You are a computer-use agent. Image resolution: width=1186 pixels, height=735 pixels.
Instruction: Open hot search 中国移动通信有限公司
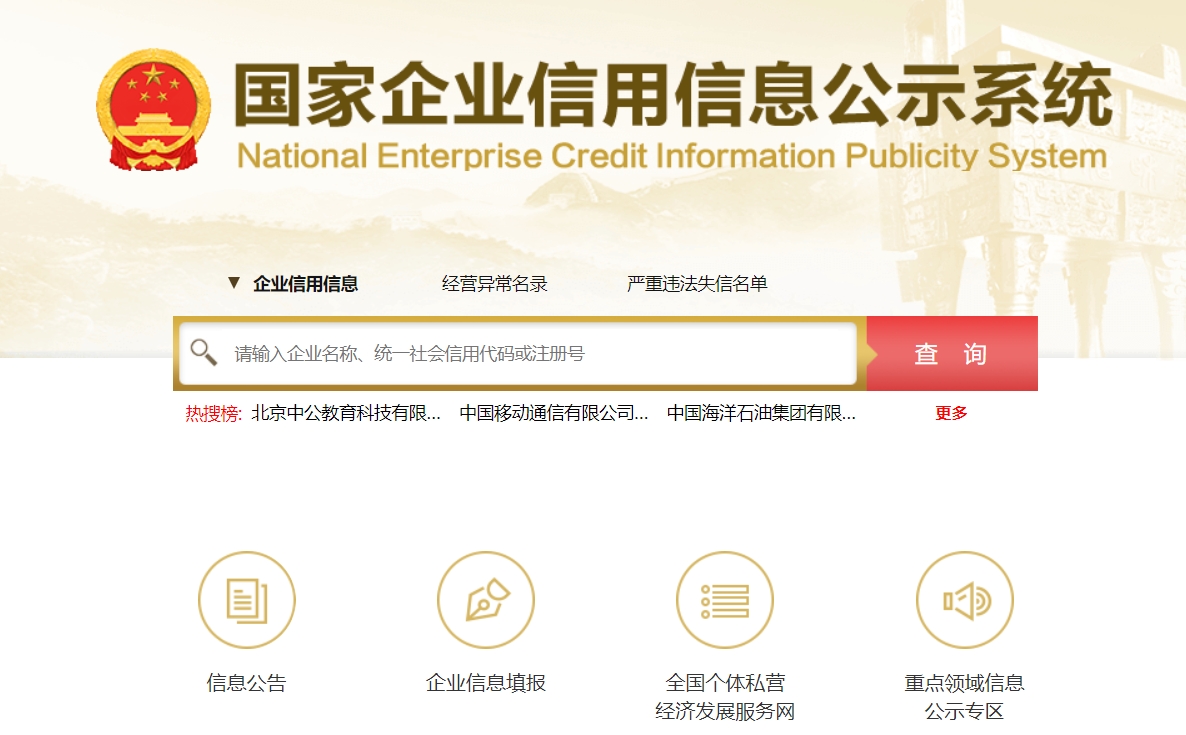click(x=554, y=413)
